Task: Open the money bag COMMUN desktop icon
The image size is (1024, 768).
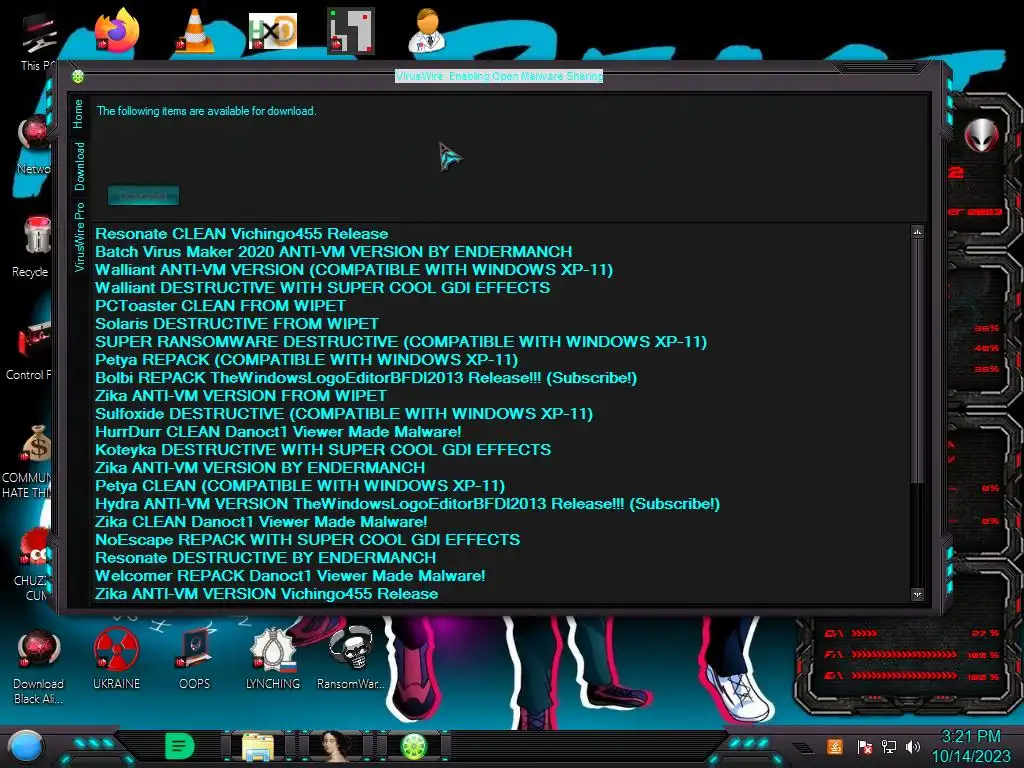Action: (29, 461)
